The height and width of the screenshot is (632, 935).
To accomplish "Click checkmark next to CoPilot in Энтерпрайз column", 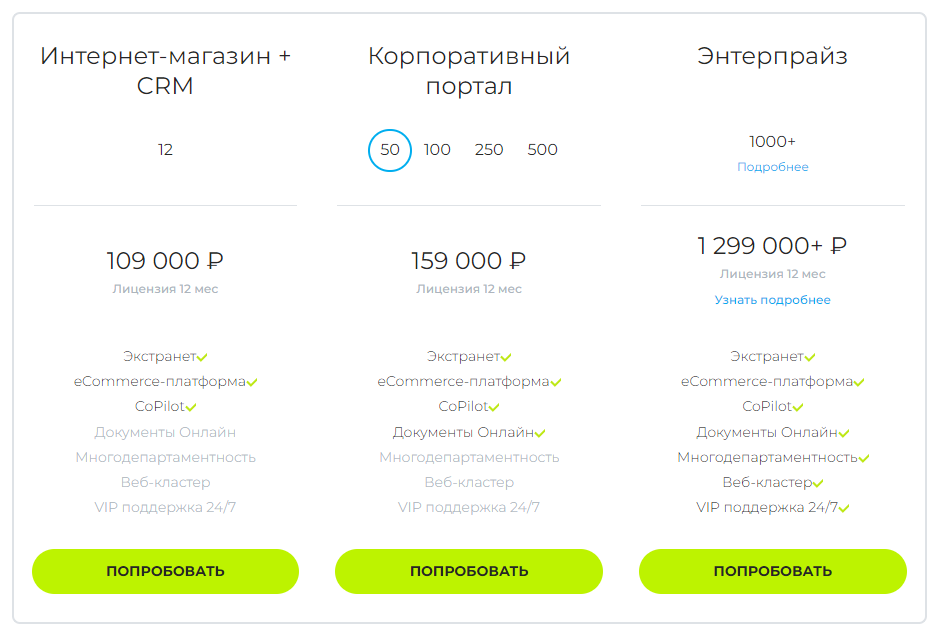I will point(798,408).
